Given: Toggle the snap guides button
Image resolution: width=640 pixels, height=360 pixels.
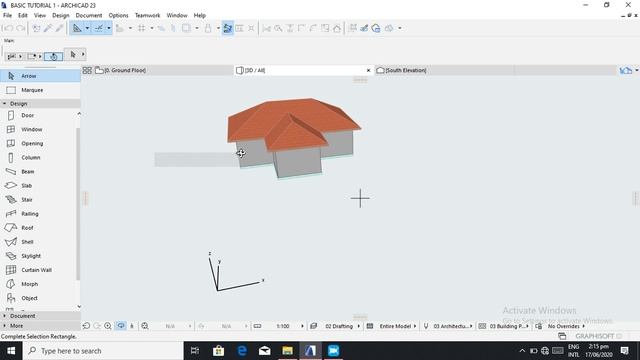Looking at the screenshot, I should click(x=98, y=28).
